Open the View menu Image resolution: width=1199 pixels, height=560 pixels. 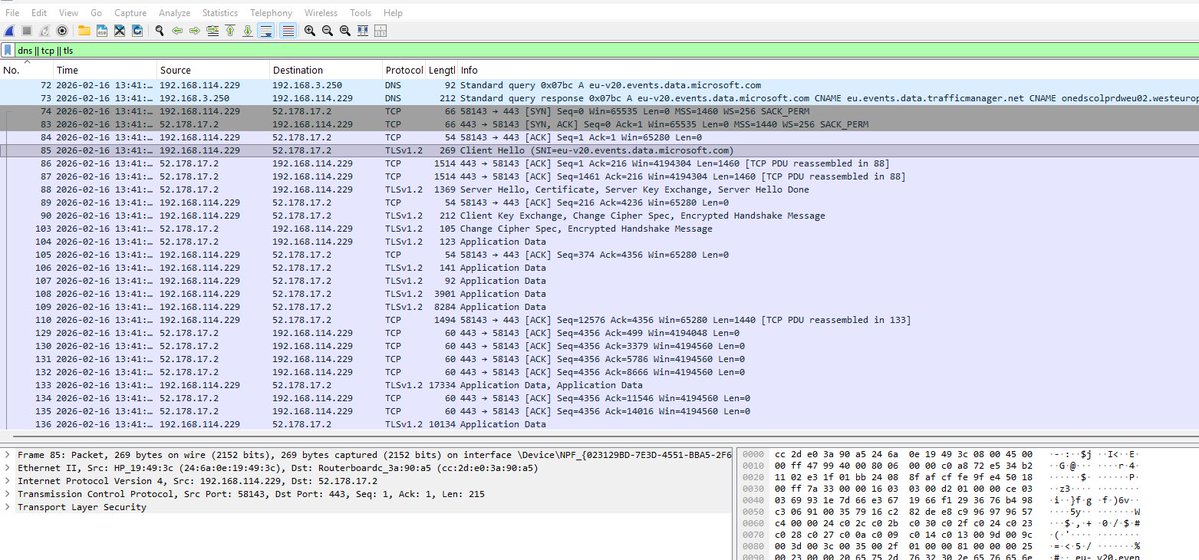68,13
